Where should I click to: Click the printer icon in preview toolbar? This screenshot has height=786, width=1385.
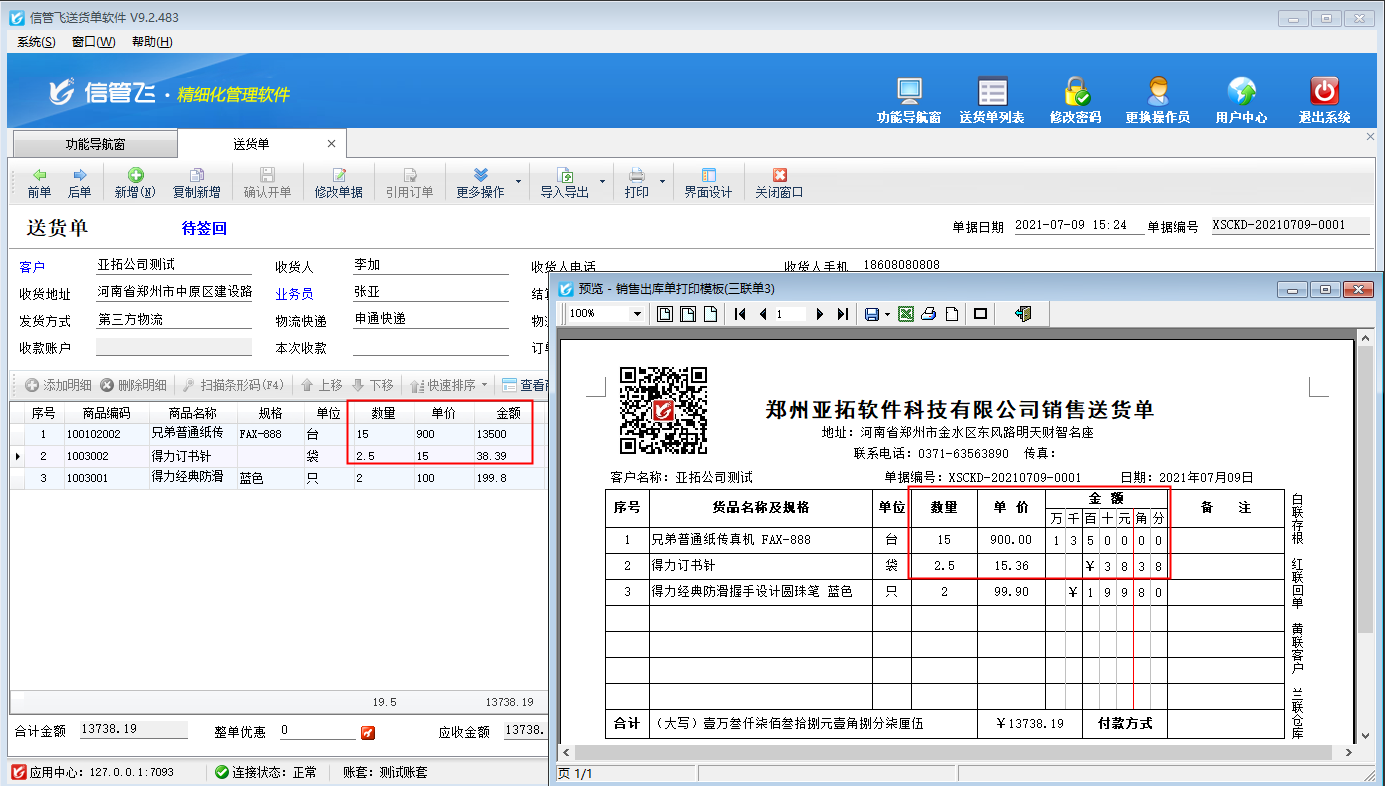tap(928, 314)
